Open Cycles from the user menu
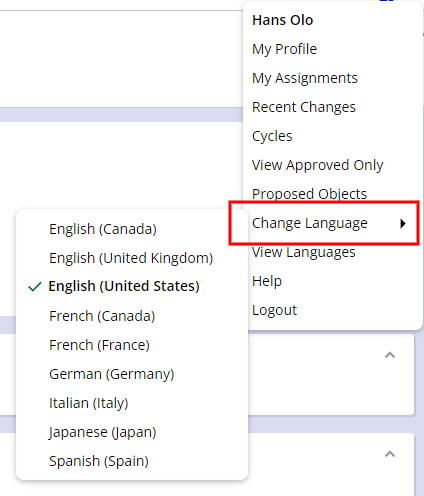424x496 pixels. 272,136
